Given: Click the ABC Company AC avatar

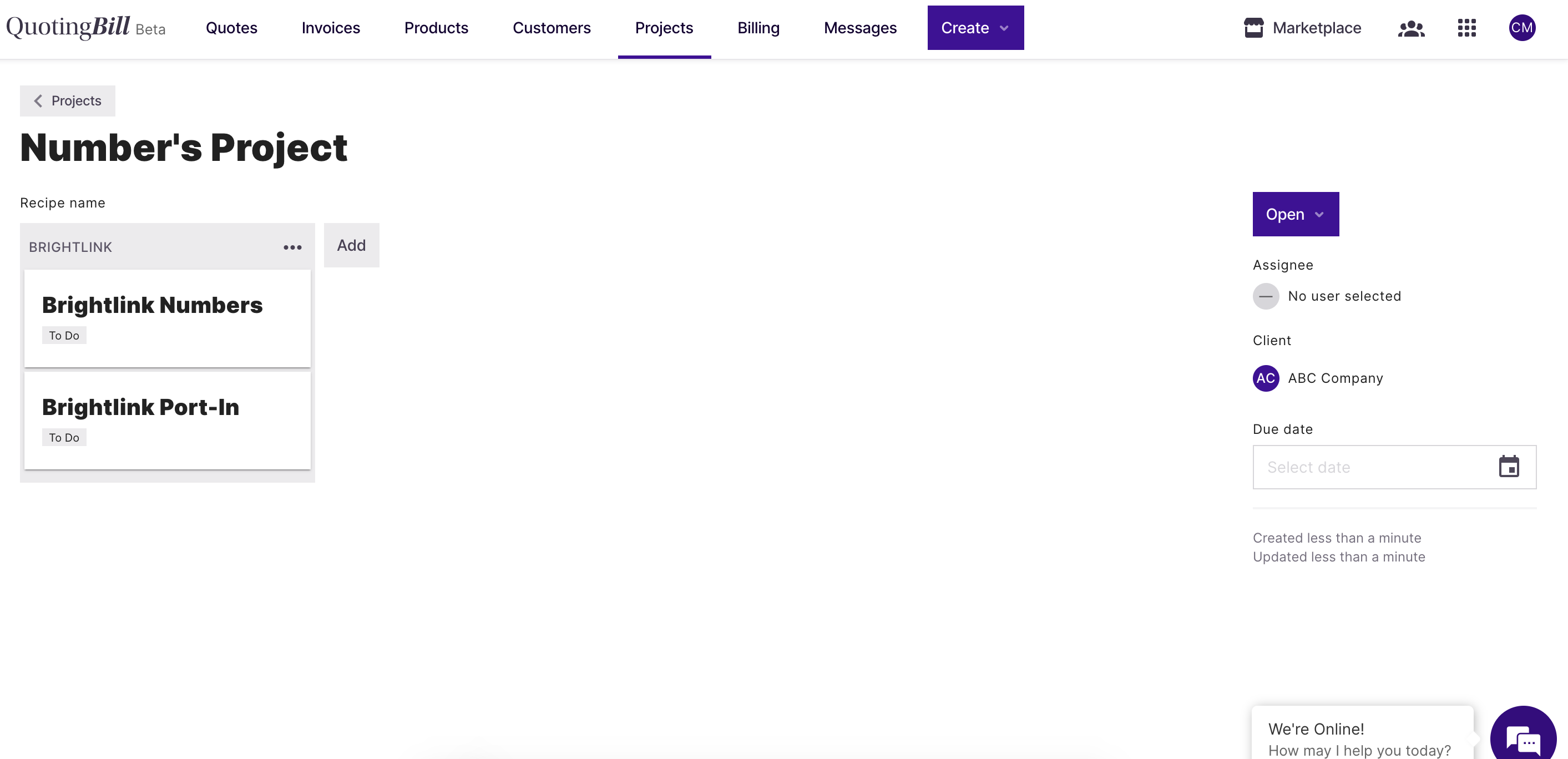Looking at the screenshot, I should pos(1266,378).
